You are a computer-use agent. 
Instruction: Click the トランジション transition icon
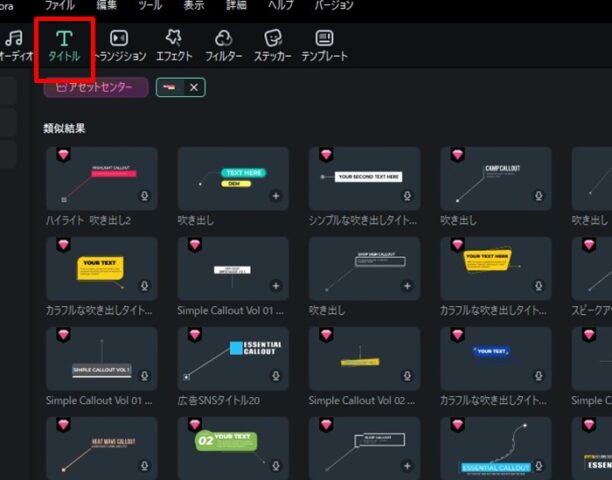pyautogui.click(x=119, y=46)
